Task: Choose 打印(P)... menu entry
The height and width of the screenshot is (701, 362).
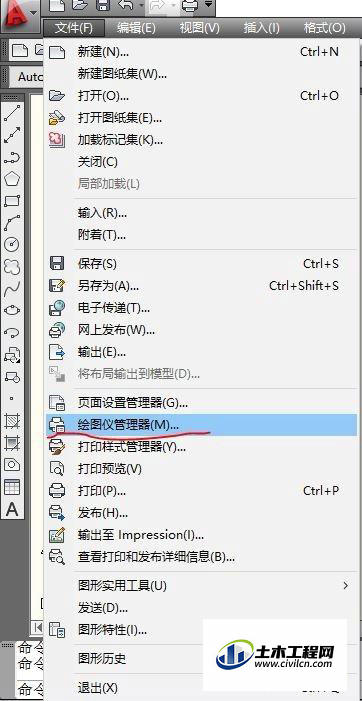Action: click(202, 490)
